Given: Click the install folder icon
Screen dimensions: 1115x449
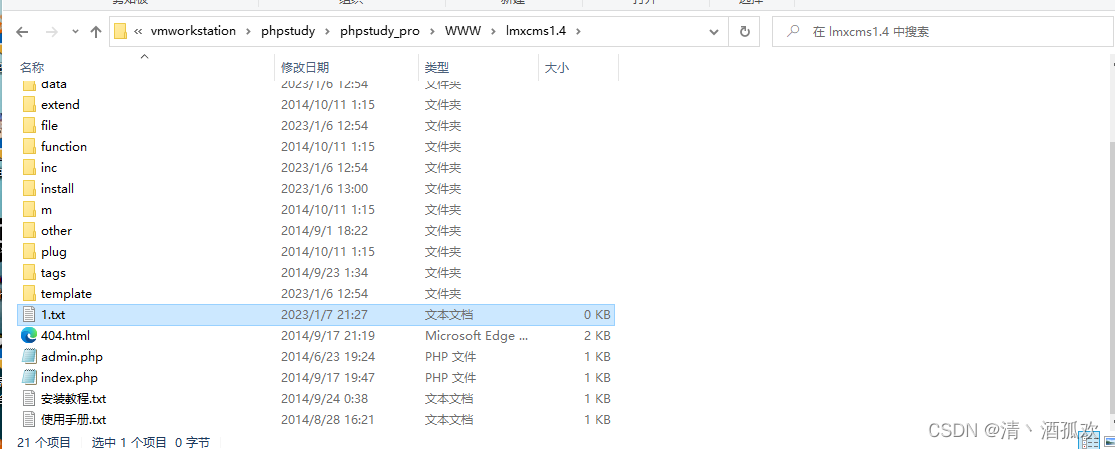Looking at the screenshot, I should tap(29, 189).
